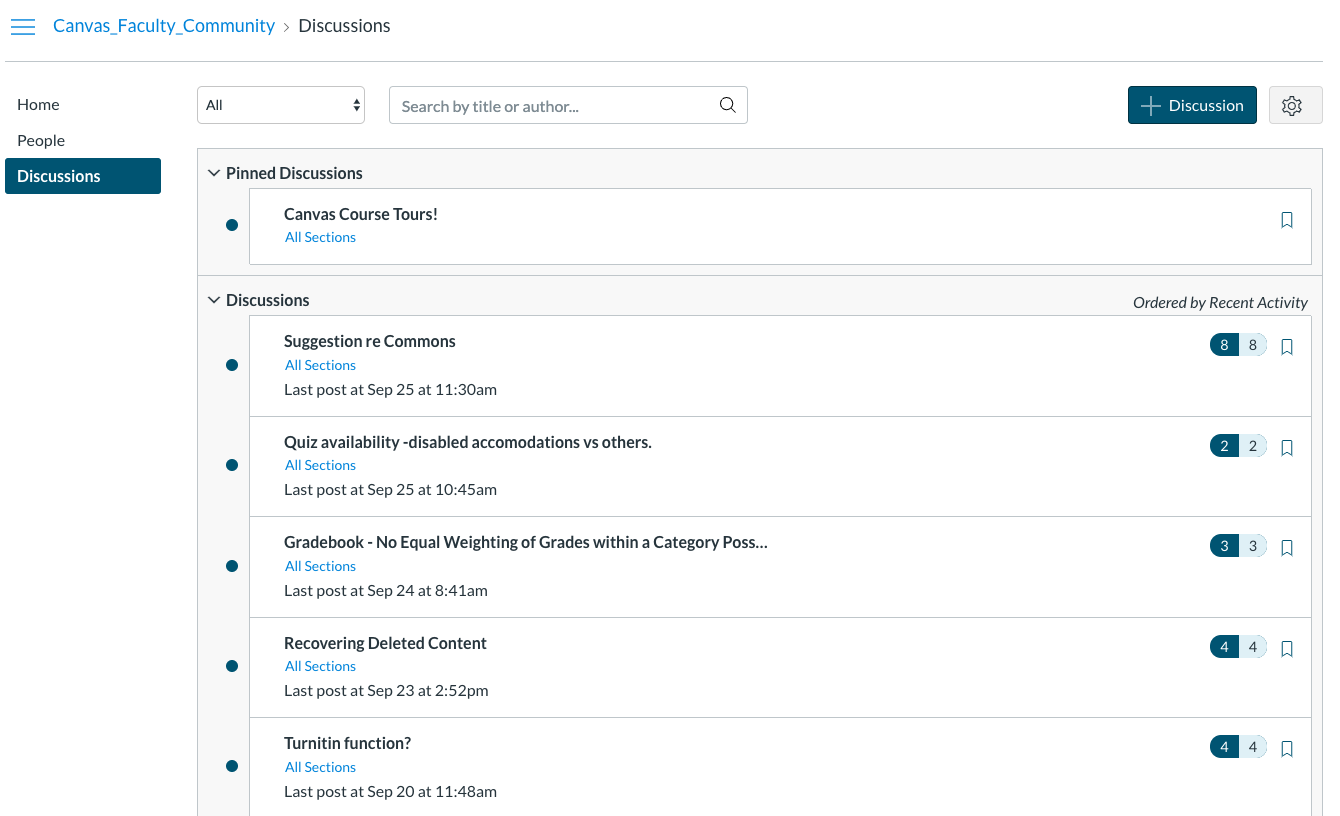Toggle the unread dot for Suggestion re Commons

[x=232, y=365]
